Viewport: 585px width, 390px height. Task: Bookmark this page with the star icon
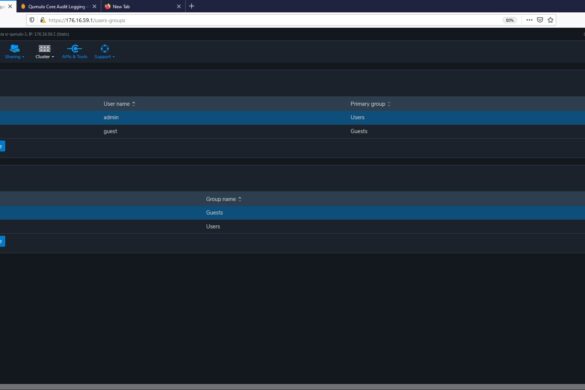tap(550, 20)
